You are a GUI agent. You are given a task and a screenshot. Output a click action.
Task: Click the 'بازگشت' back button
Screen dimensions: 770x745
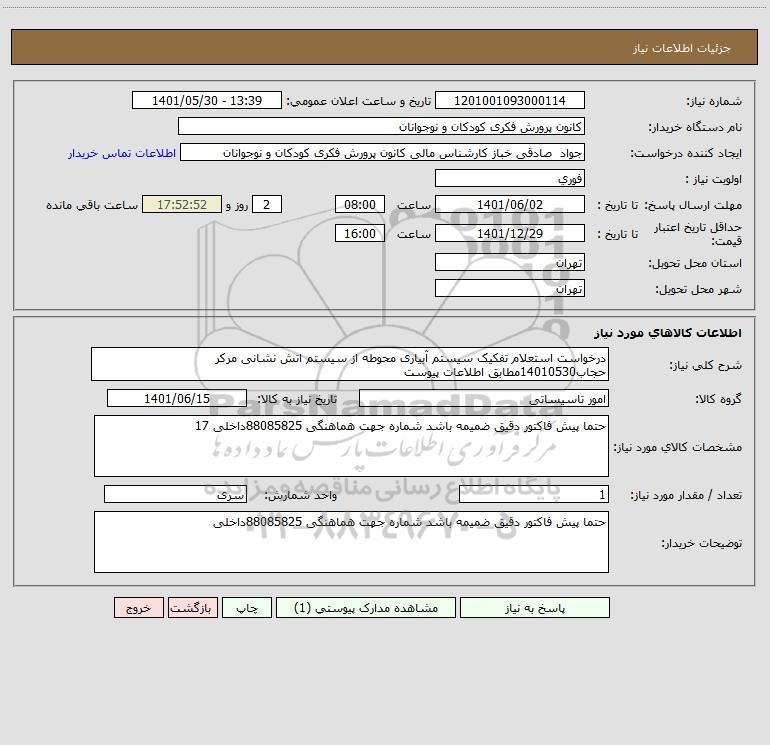tap(192, 607)
